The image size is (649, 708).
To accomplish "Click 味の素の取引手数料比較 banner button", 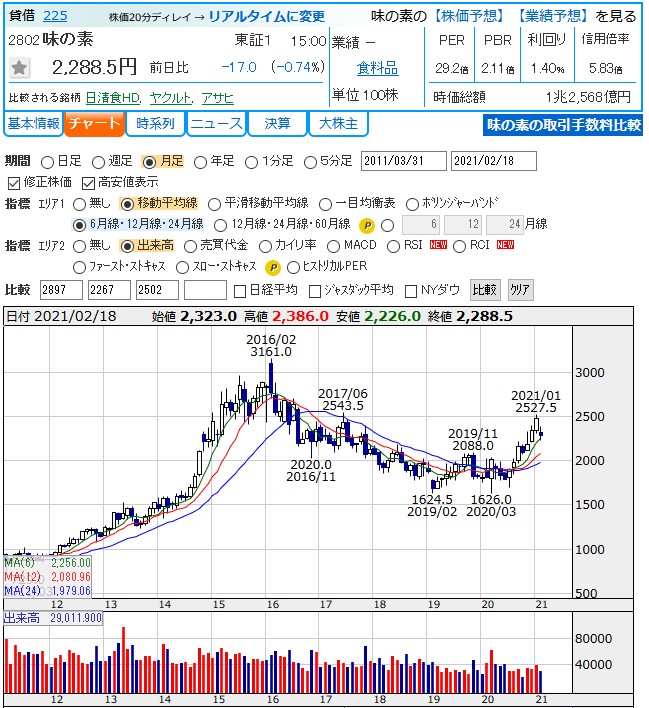I will [563, 125].
